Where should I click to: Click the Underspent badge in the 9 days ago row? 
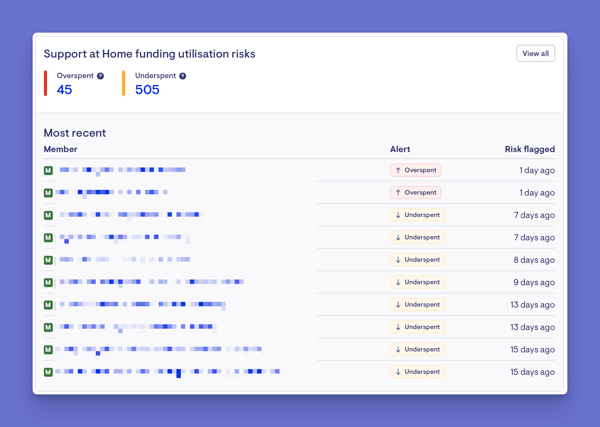[417, 282]
